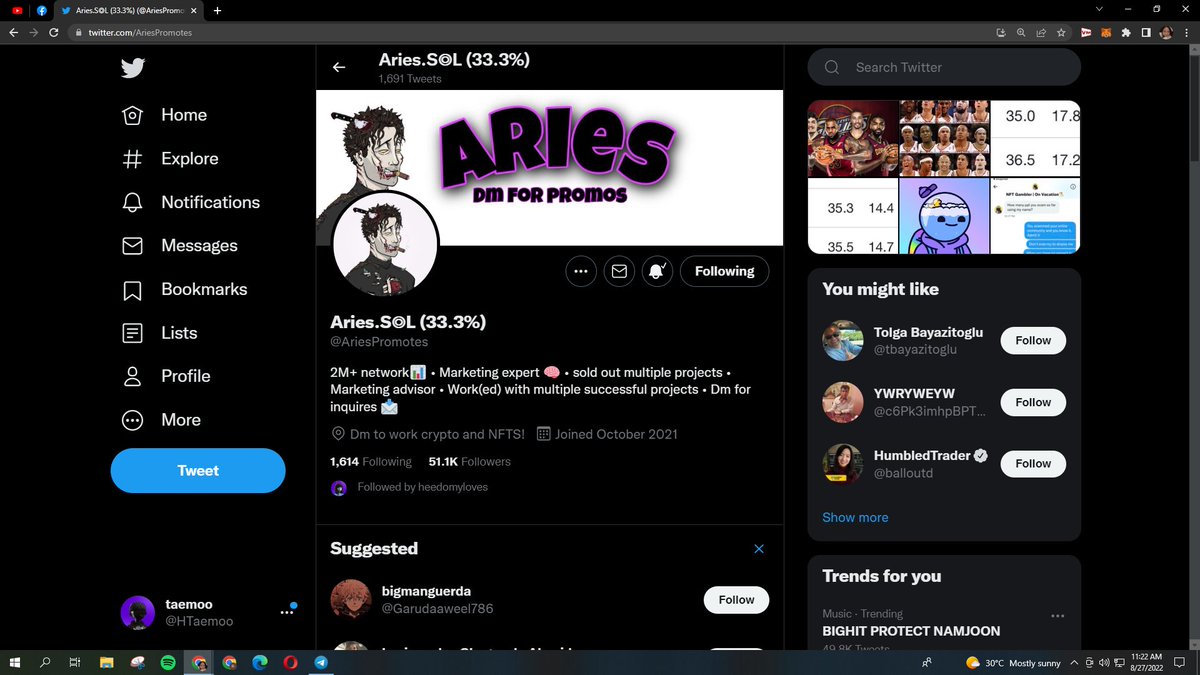Follow Tolga Bayazitoglu
The width and height of the screenshot is (1200, 675).
pyautogui.click(x=1033, y=341)
